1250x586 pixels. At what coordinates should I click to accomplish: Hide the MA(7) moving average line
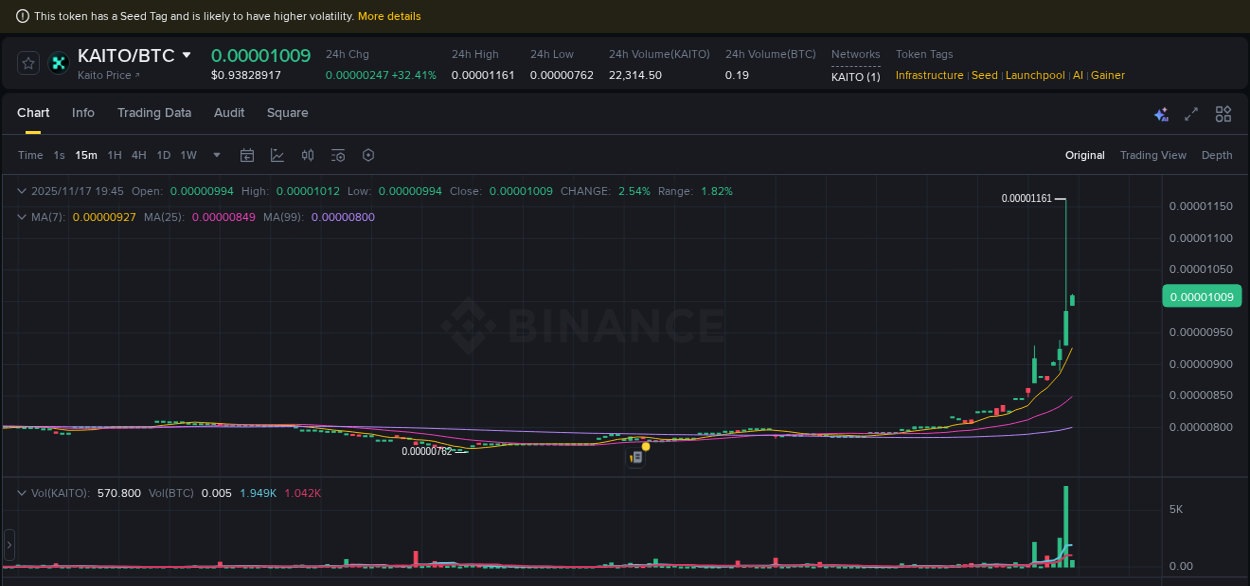pyautogui.click(x=104, y=216)
